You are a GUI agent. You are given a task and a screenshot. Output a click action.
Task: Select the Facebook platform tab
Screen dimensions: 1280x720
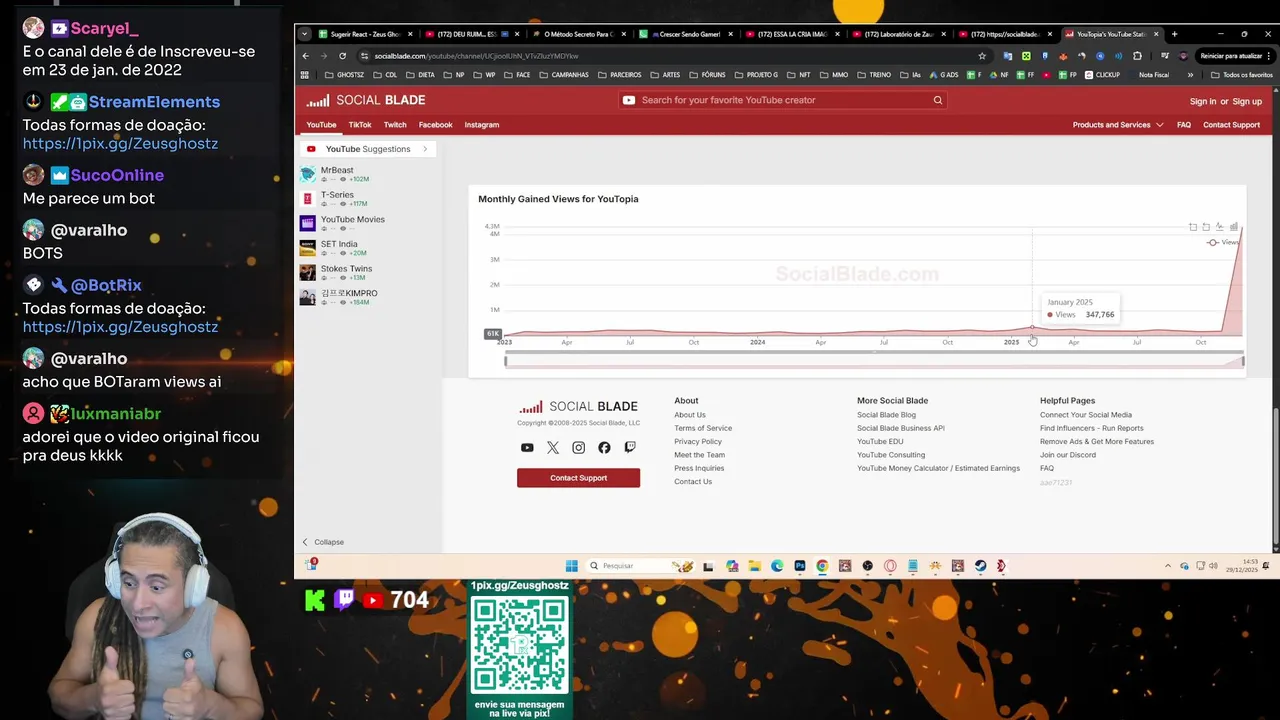click(435, 125)
